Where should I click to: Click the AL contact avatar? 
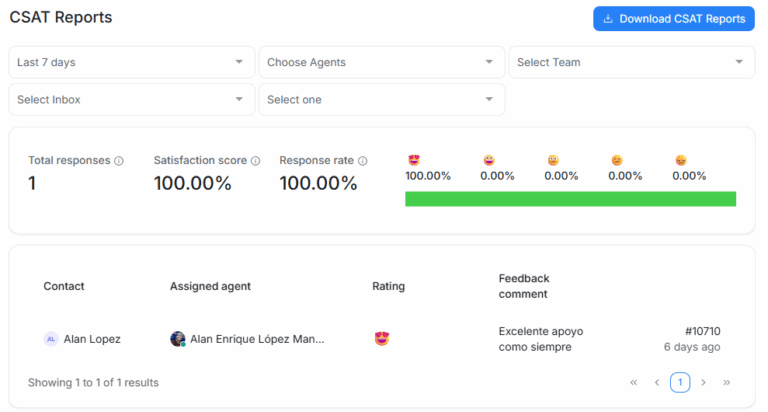(x=51, y=339)
